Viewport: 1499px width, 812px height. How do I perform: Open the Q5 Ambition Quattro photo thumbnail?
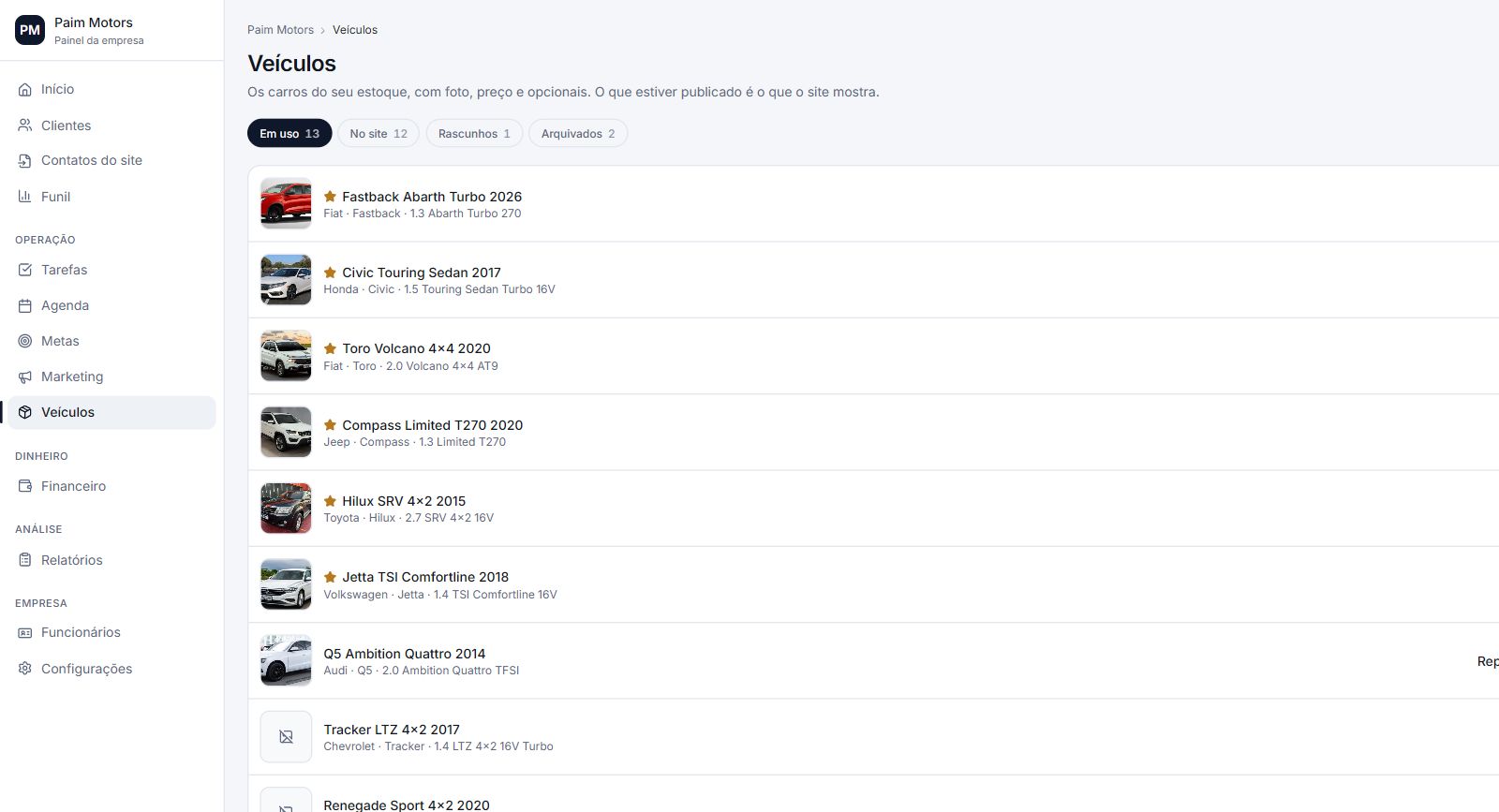click(286, 660)
